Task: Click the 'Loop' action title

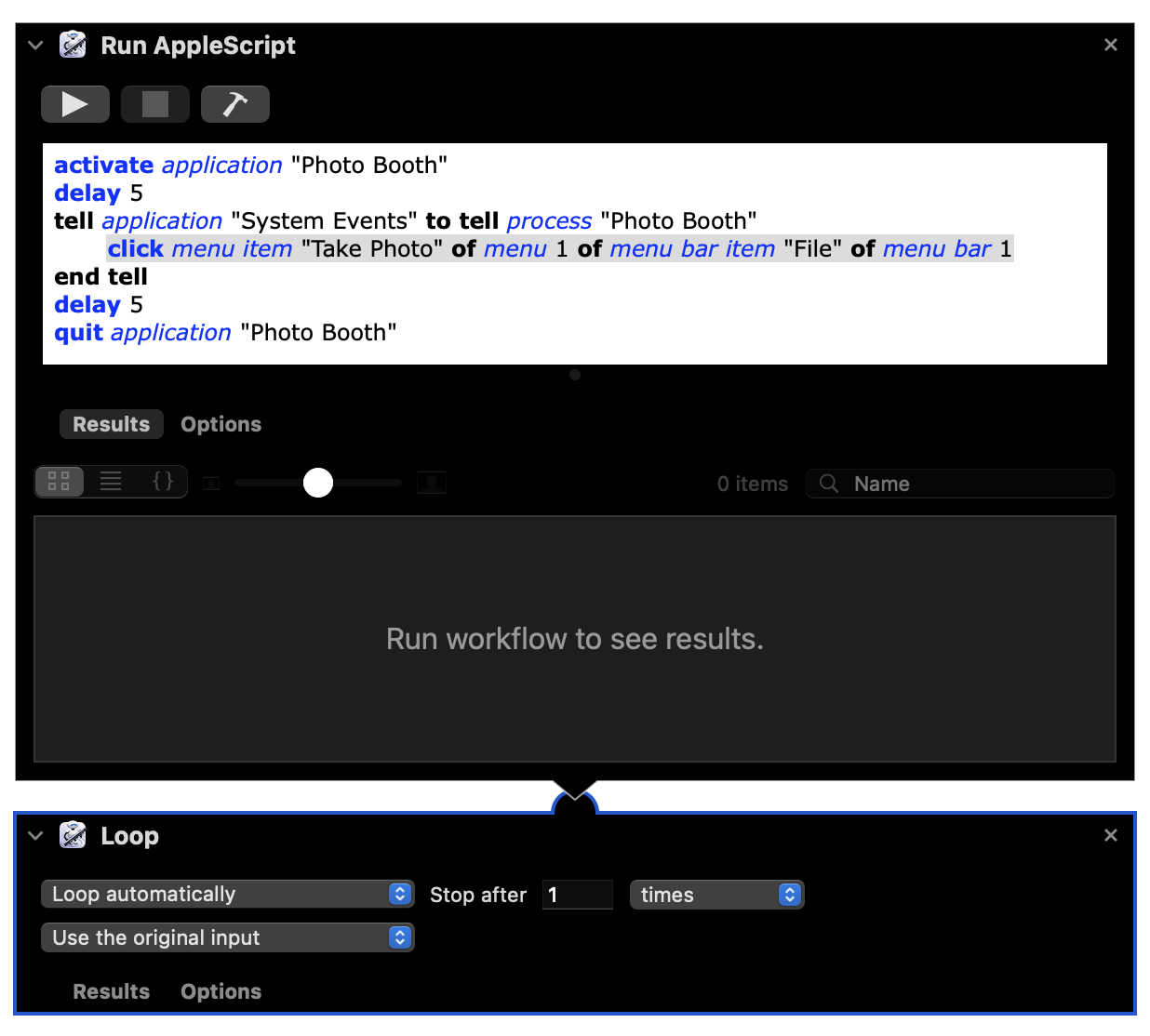Action: click(x=130, y=836)
